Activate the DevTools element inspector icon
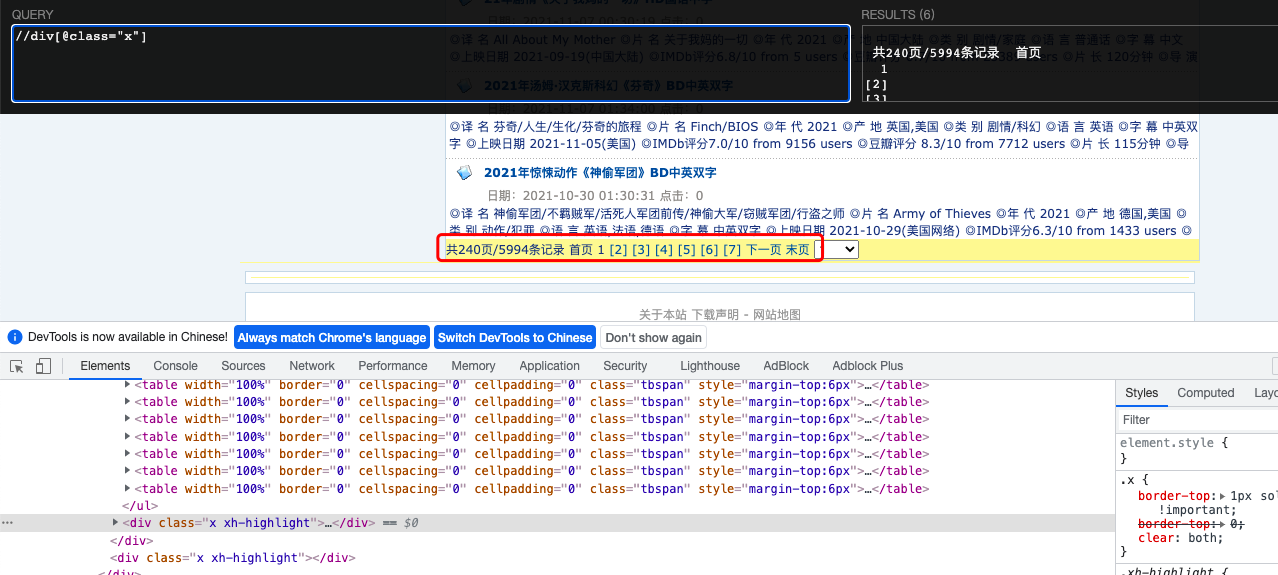Screen dimensions: 1278x575 pyautogui.click(x=17, y=366)
